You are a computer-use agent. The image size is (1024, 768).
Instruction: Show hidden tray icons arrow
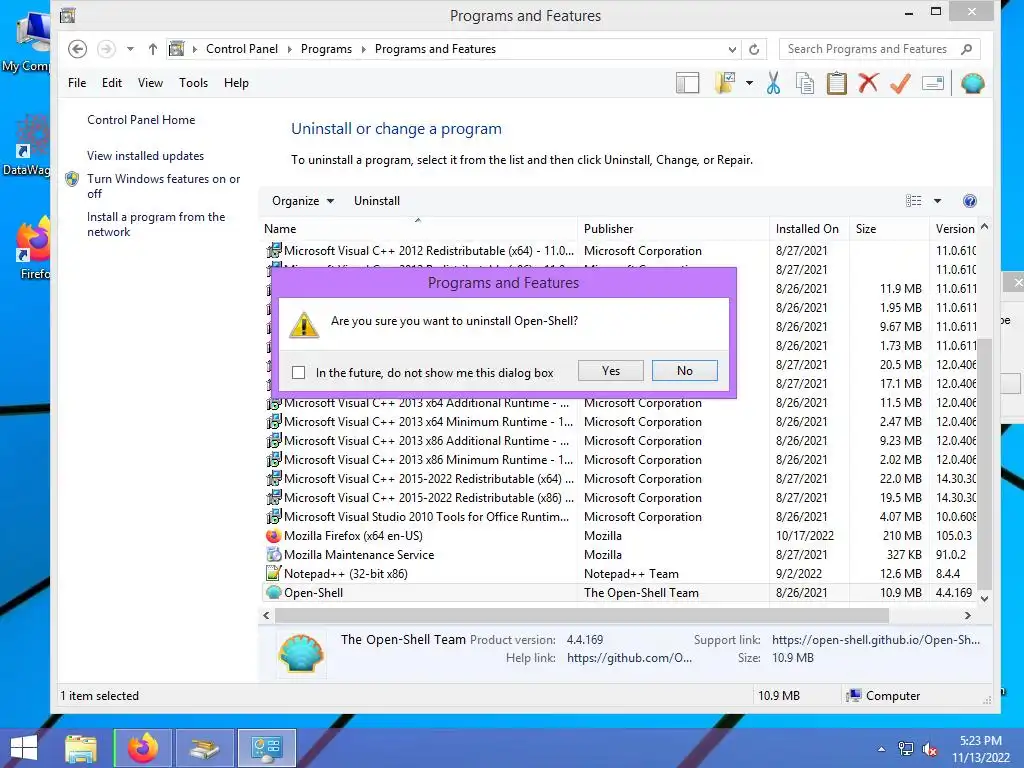882,749
